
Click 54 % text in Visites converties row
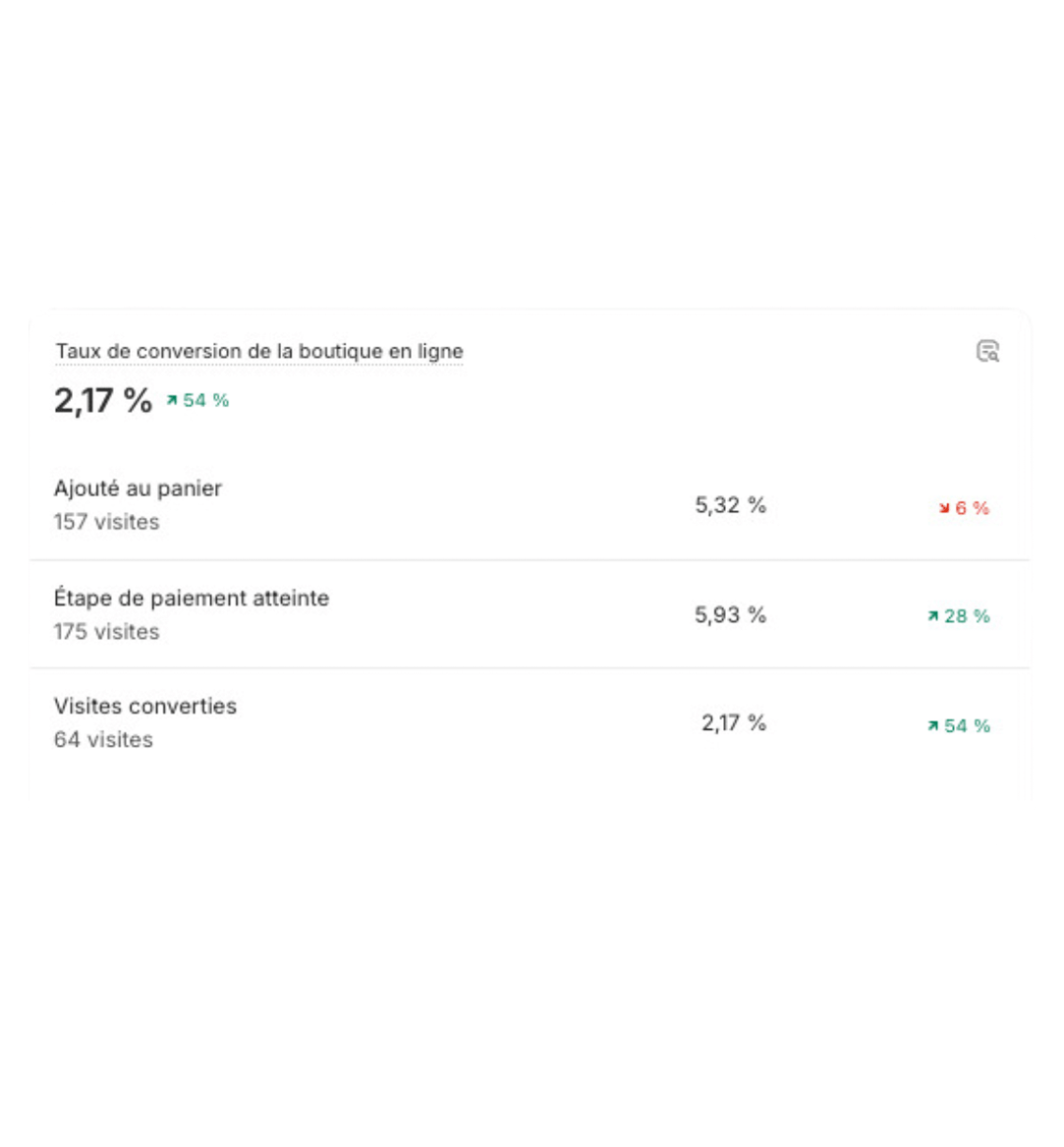tap(967, 725)
